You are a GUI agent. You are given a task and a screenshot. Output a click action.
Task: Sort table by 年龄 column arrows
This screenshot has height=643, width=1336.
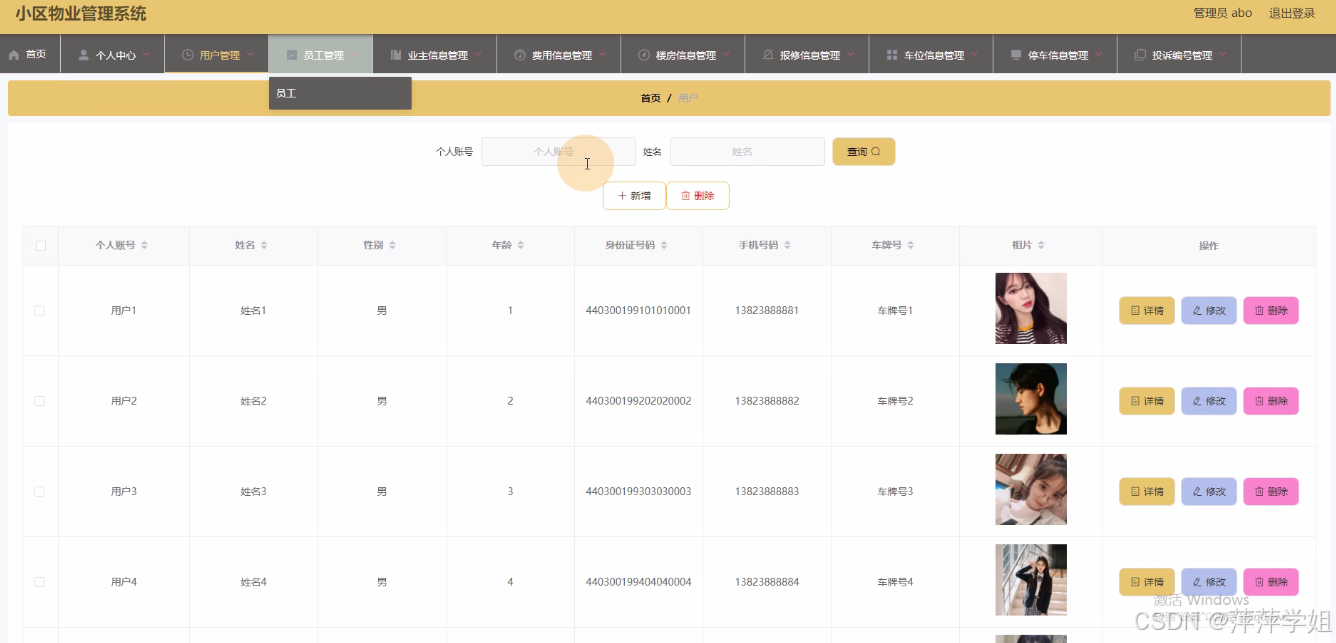(520, 246)
